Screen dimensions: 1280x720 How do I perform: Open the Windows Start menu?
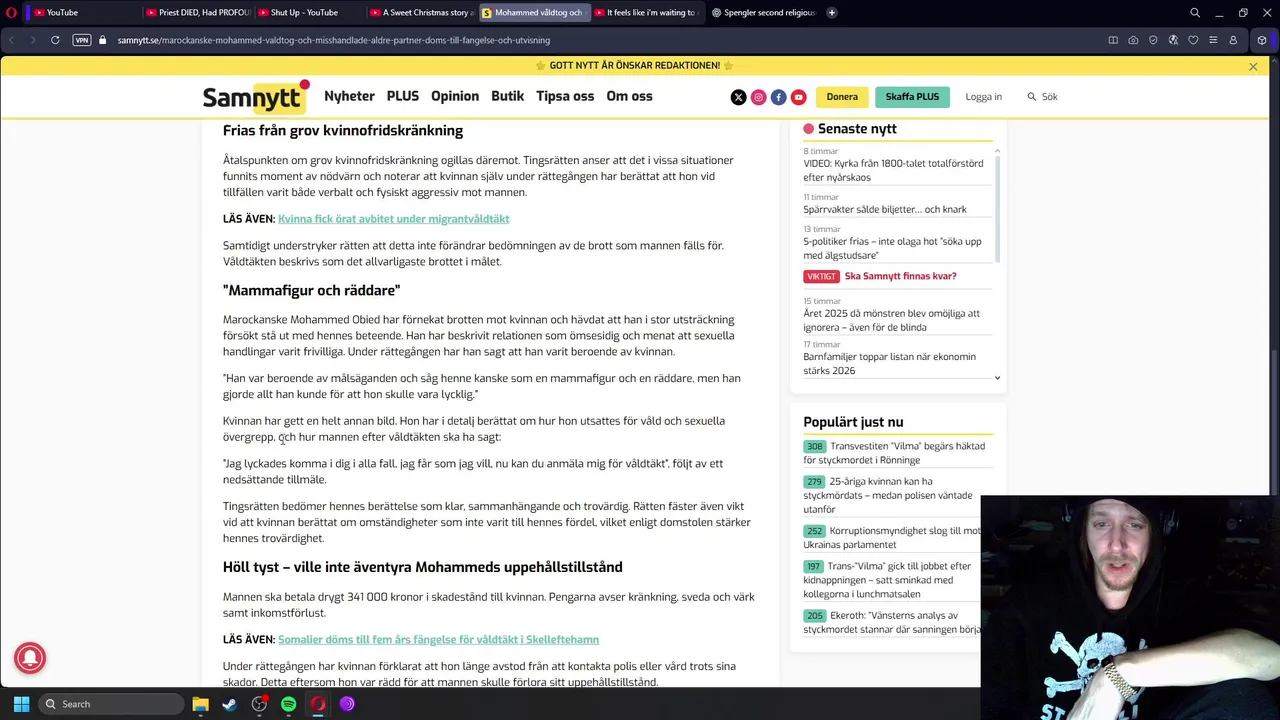click(21, 704)
